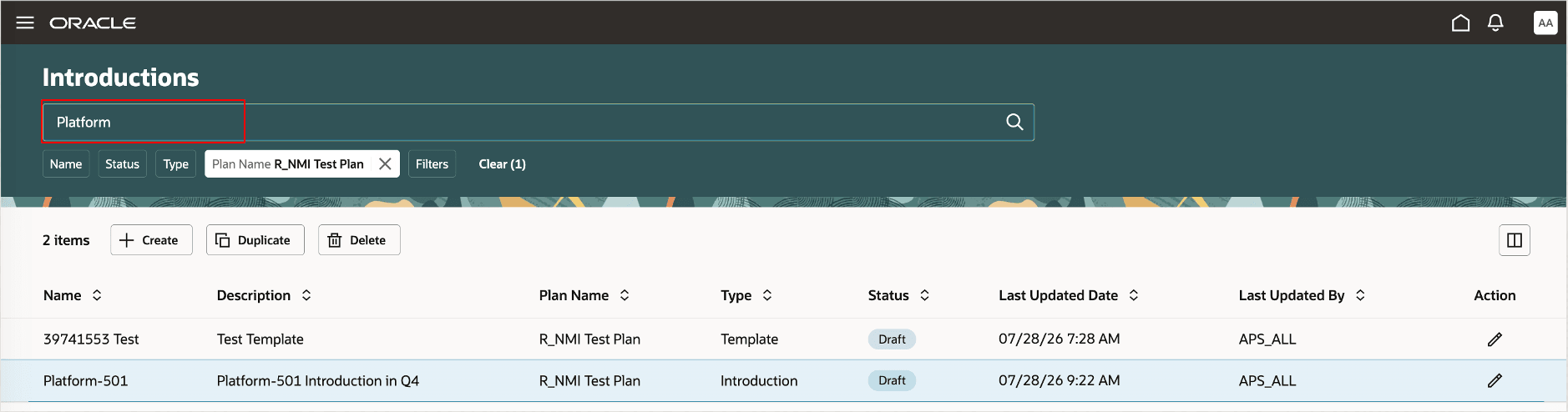The width and height of the screenshot is (1568, 412).
Task: Sort by Description column arrows
Action: click(x=306, y=295)
